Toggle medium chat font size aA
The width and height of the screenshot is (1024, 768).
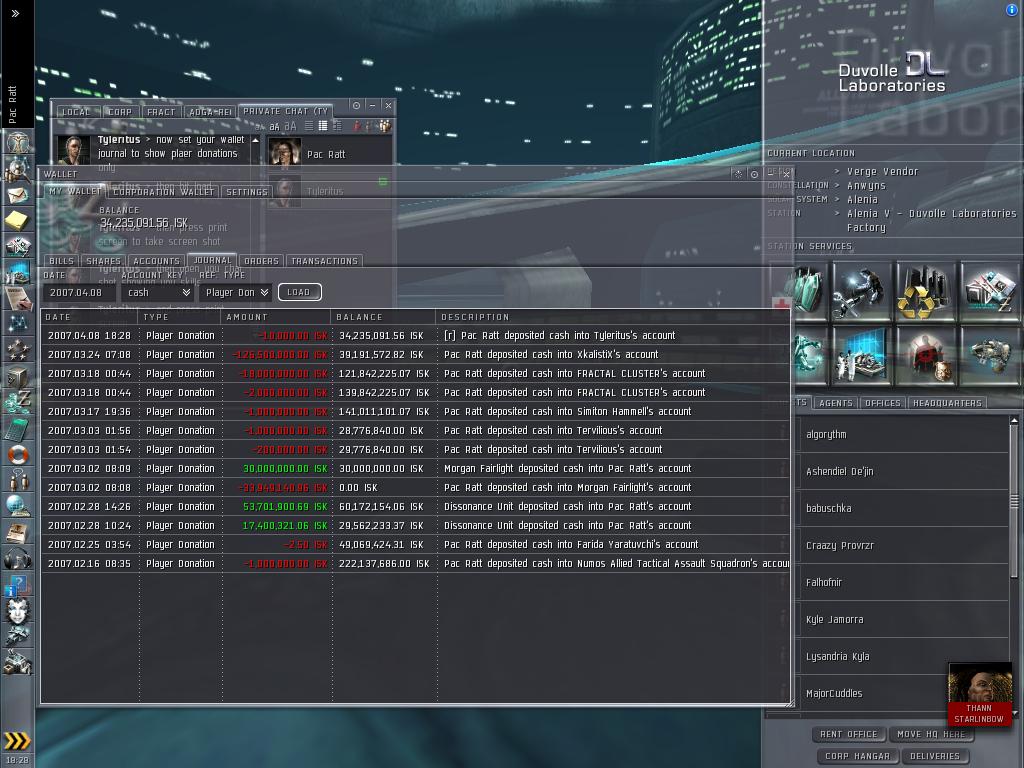(x=274, y=126)
